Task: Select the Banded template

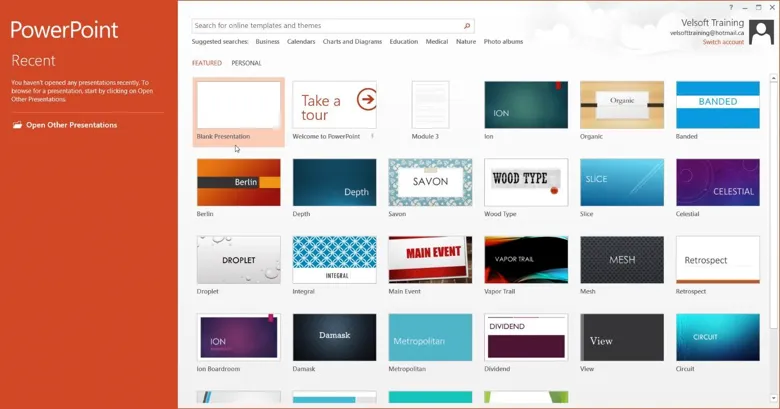Action: point(718,105)
